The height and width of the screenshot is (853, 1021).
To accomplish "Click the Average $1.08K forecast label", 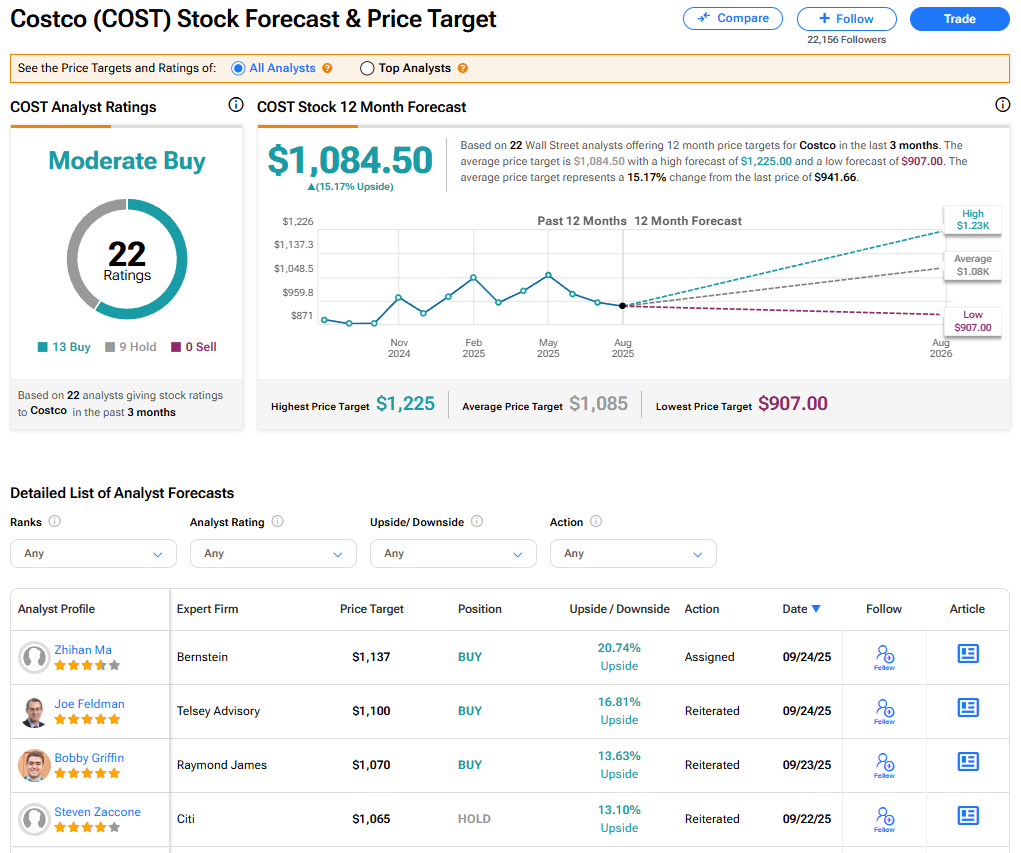I will [973, 265].
